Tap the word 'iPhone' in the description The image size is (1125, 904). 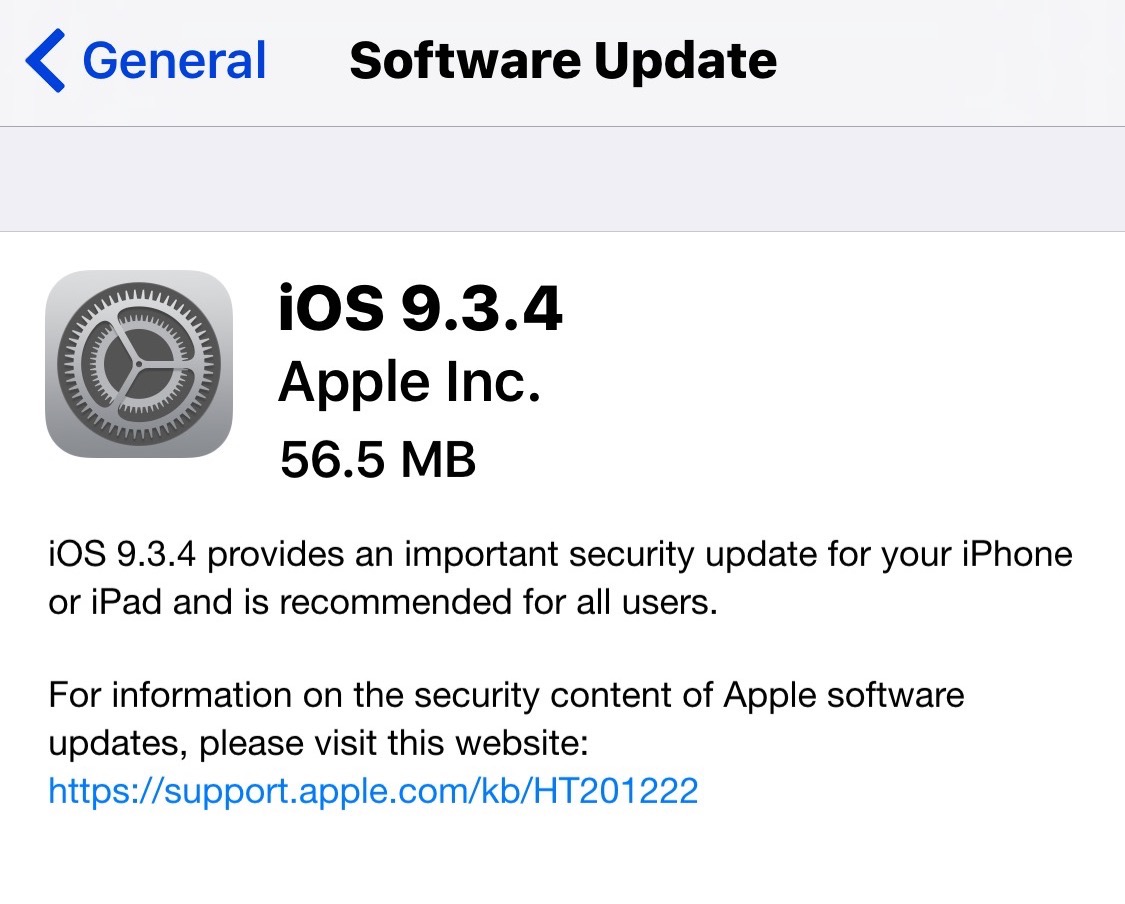pos(1015,554)
